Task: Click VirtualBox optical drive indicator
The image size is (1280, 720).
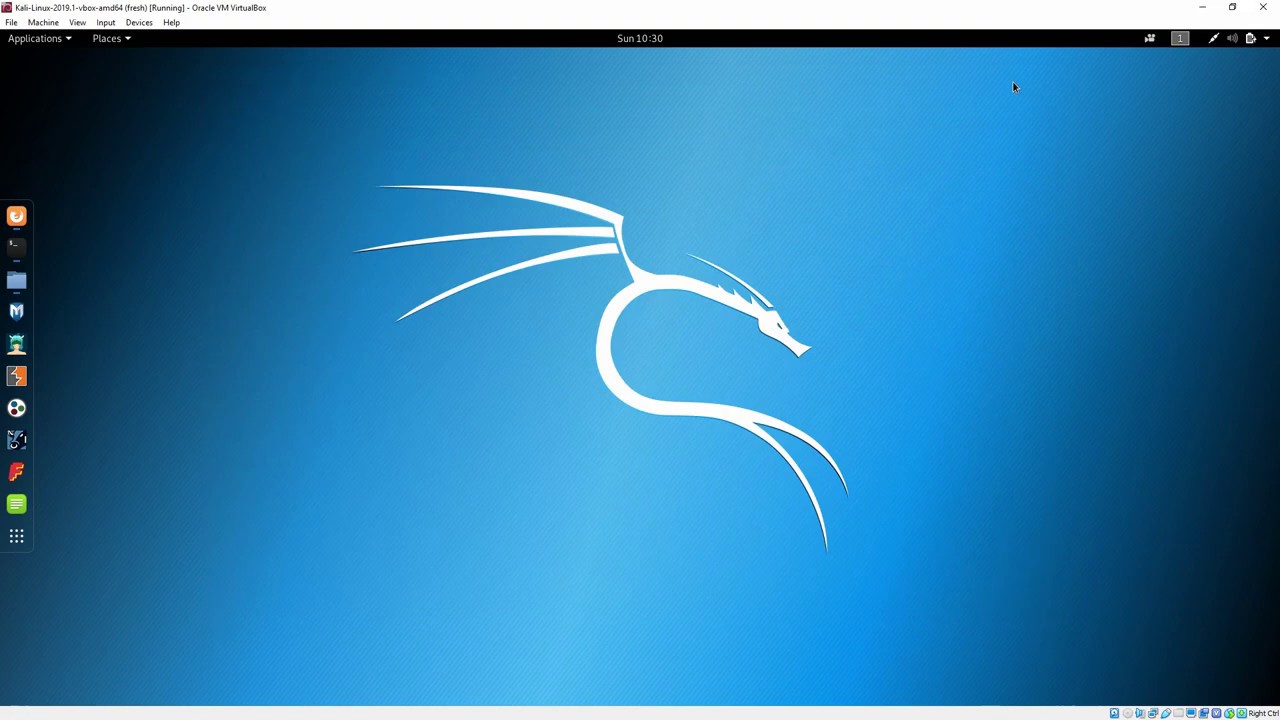Action: click(1128, 713)
